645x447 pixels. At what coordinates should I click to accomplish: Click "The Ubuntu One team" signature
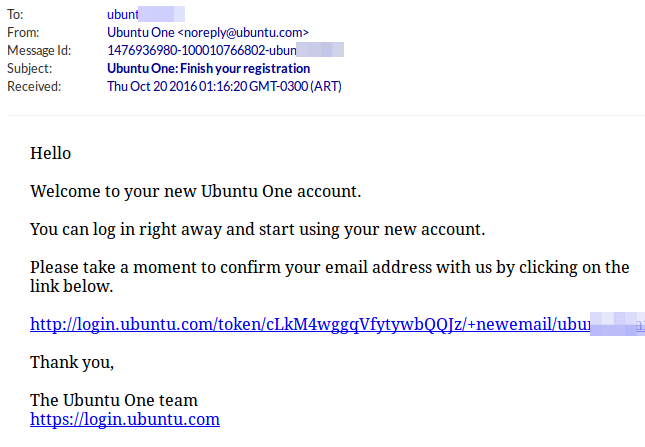point(114,400)
